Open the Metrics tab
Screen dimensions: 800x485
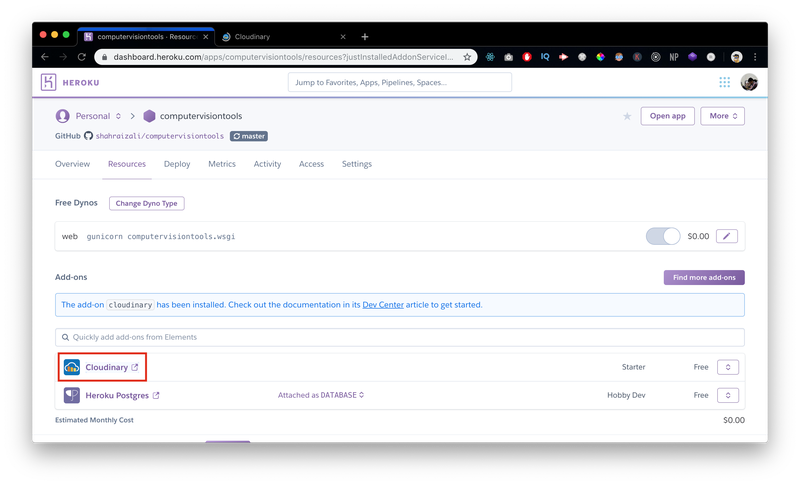[222, 164]
